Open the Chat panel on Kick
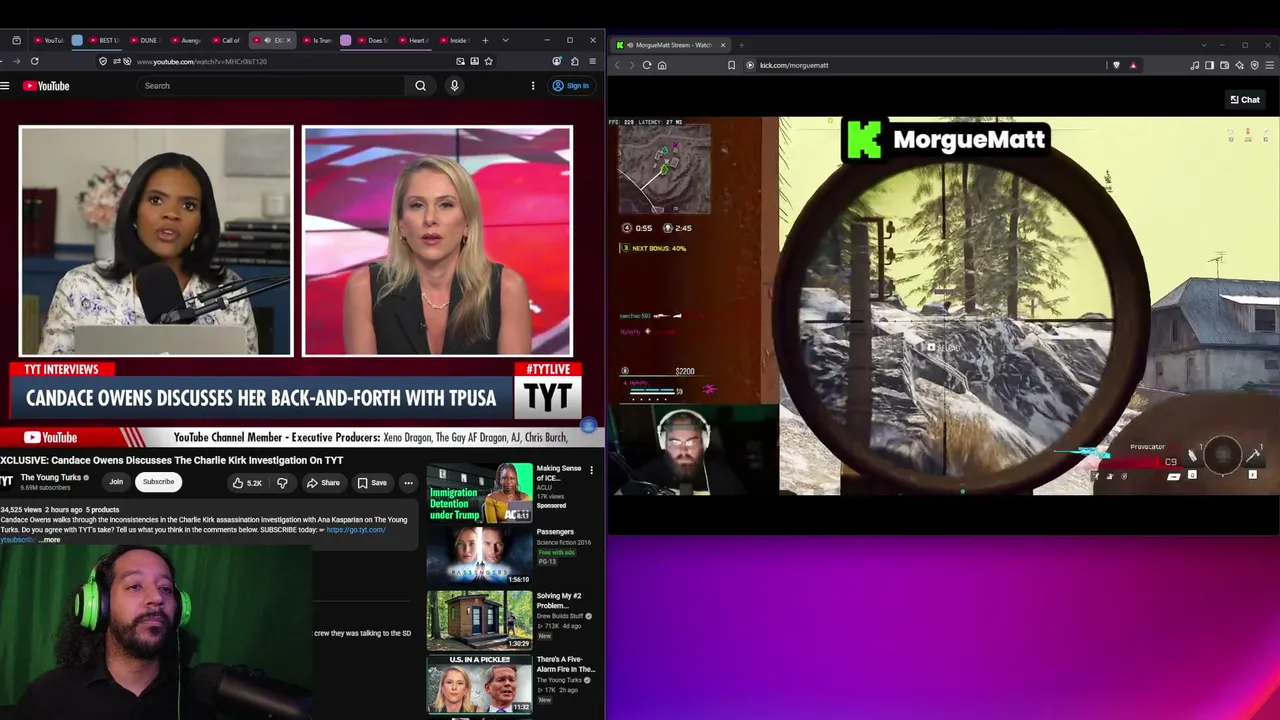 (x=1245, y=100)
